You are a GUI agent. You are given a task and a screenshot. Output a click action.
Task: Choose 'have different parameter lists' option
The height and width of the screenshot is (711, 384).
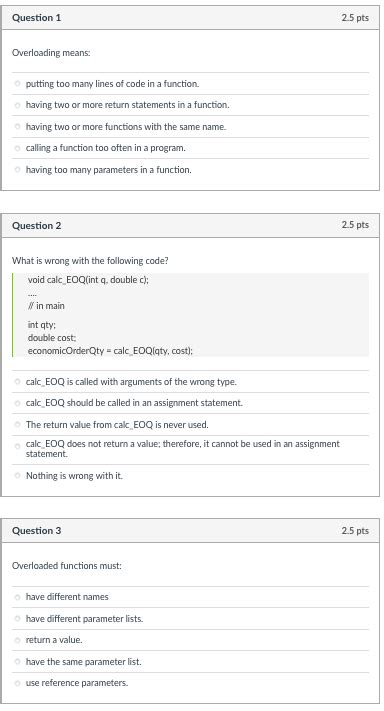(x=17, y=619)
